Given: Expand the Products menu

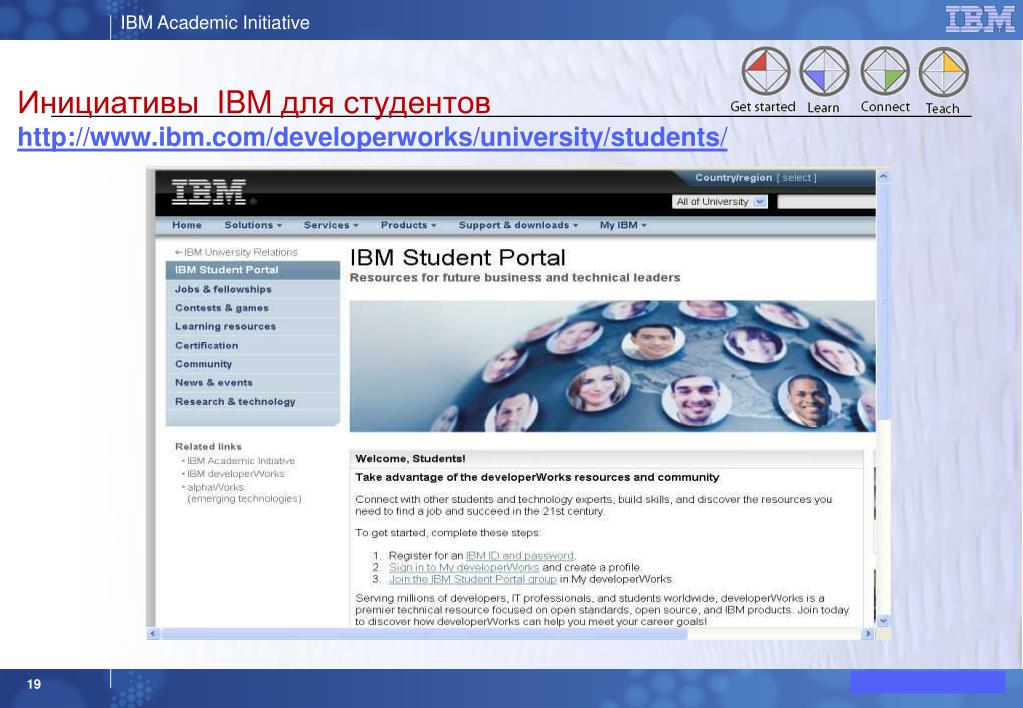Looking at the screenshot, I should [x=409, y=225].
